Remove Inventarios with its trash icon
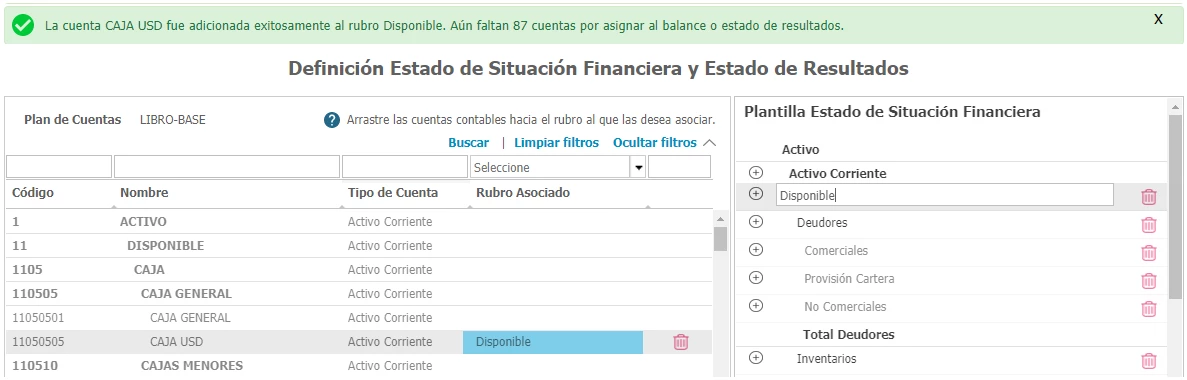The width and height of the screenshot is (1187, 380). coord(1148,360)
